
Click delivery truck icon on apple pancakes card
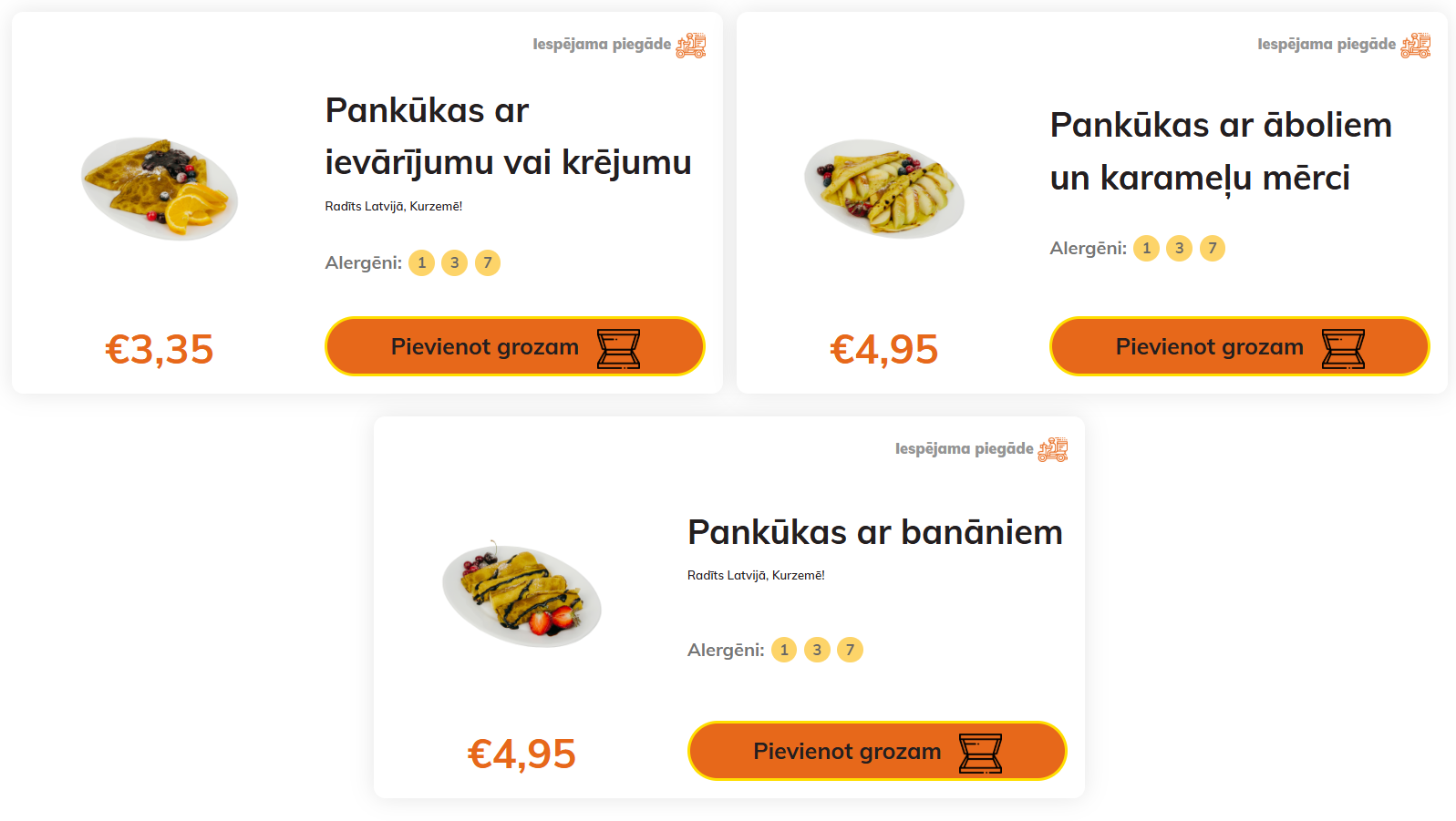1416,45
